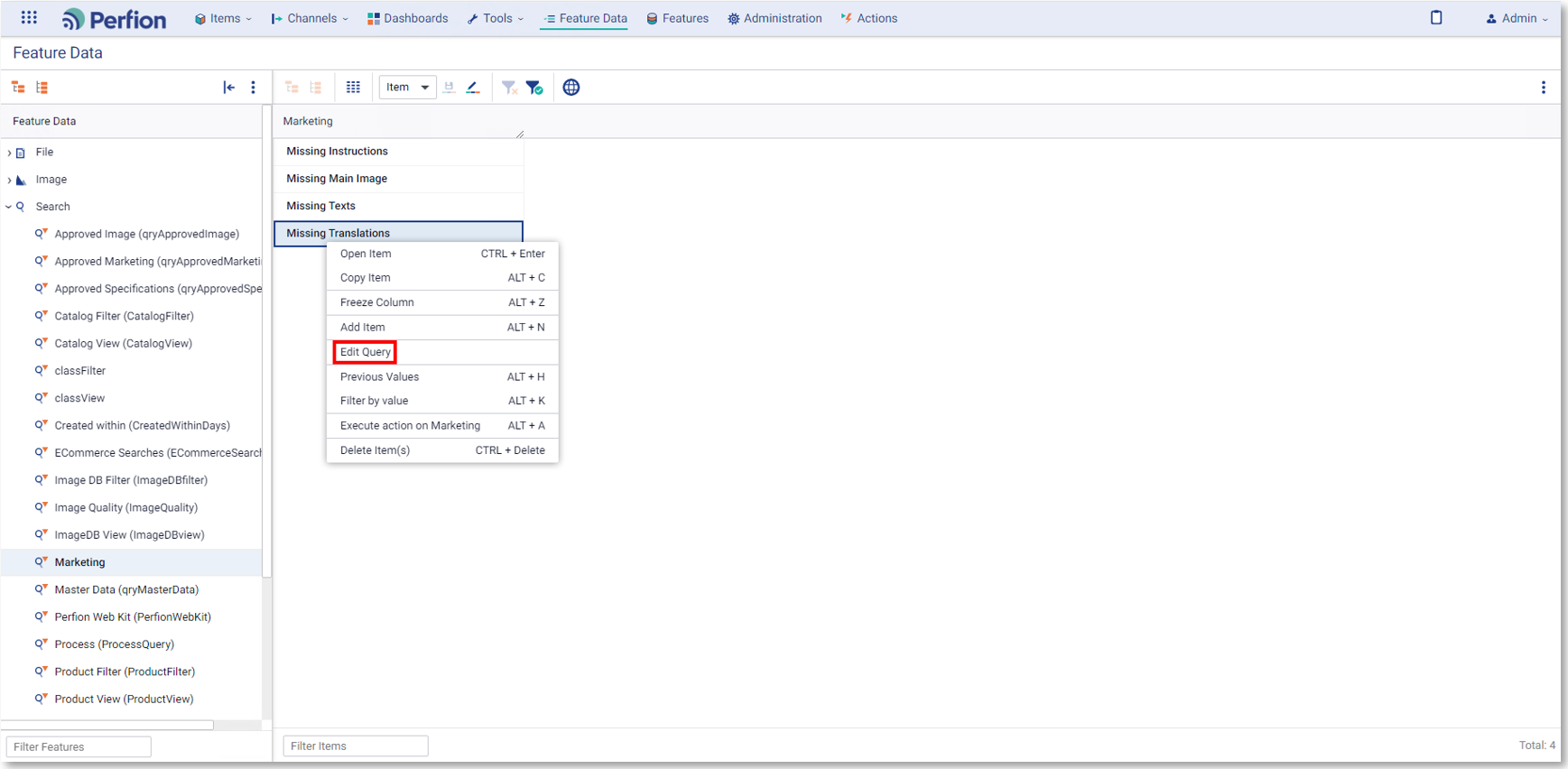Open the Items menu dropdown
The image size is (1568, 769).
click(x=223, y=18)
